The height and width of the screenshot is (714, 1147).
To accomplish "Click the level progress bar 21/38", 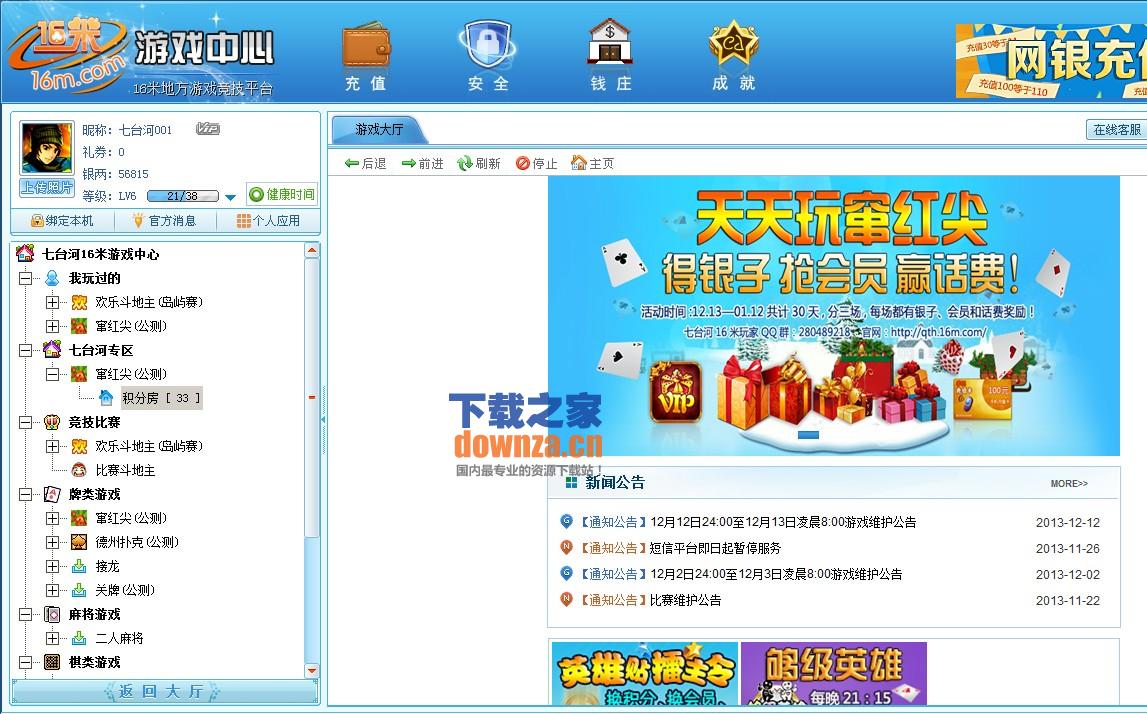I will (183, 196).
